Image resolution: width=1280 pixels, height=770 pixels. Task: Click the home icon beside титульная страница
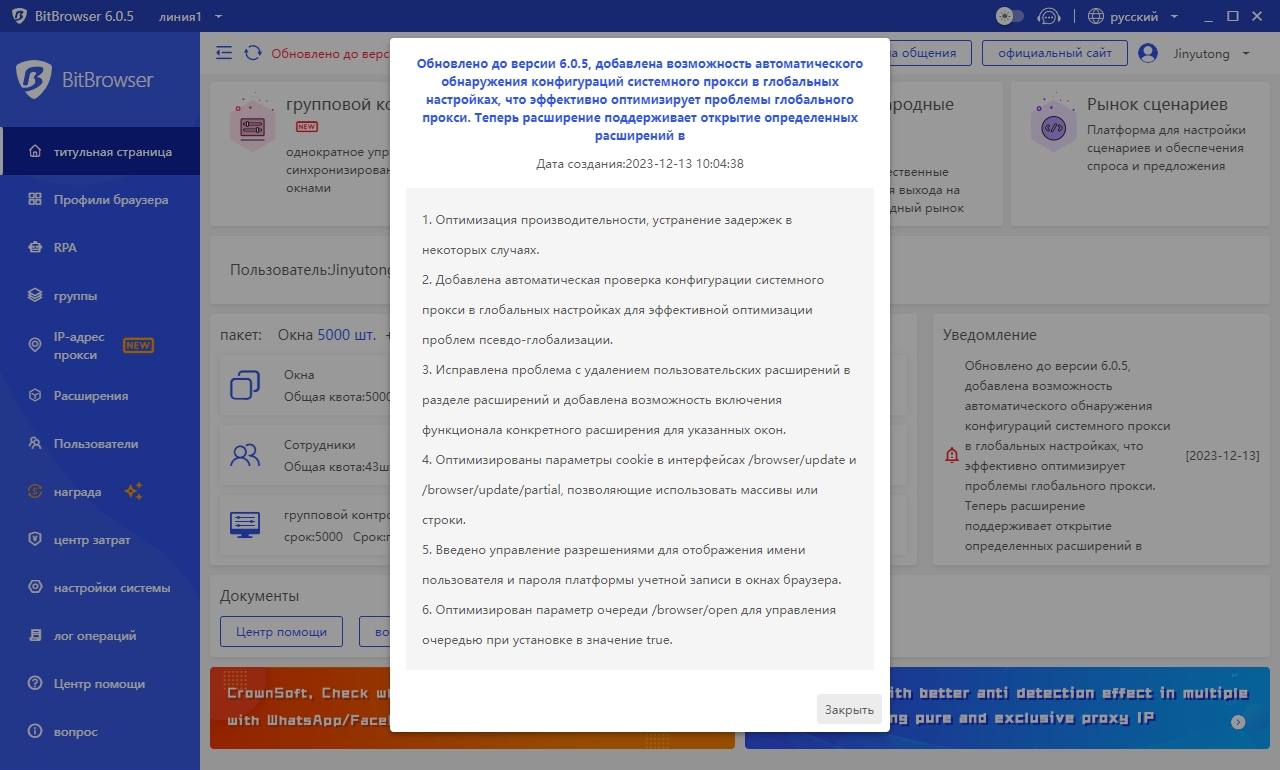tap(35, 152)
